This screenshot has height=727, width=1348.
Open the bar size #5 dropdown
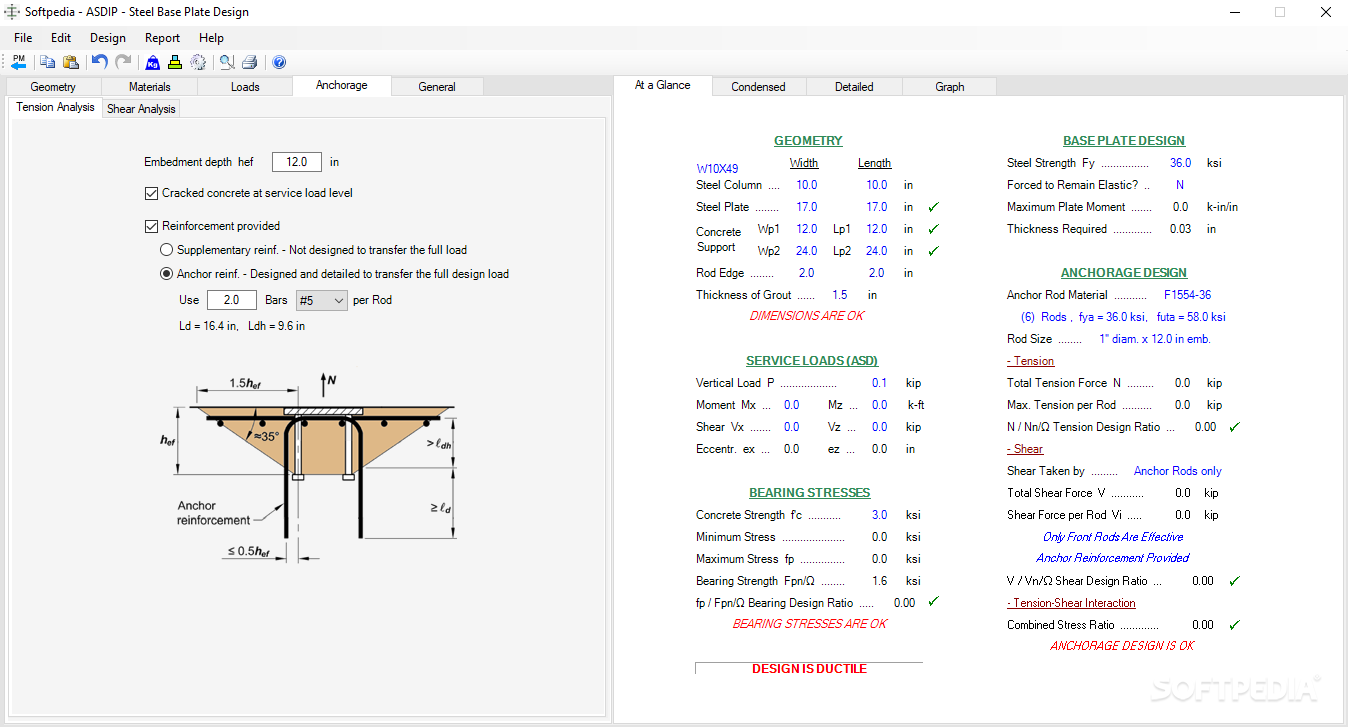pos(320,300)
